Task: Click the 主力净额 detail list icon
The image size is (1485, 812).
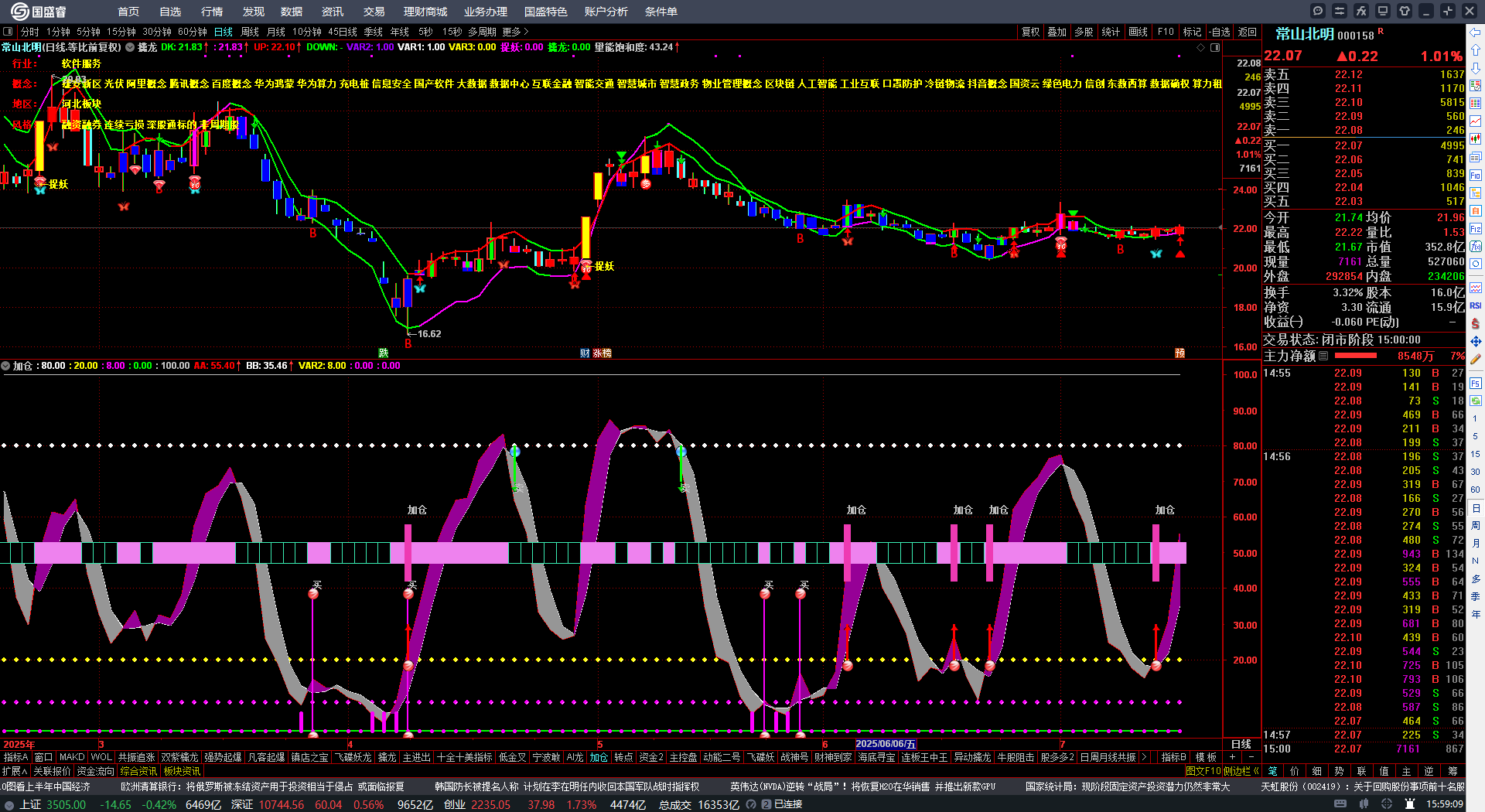Action: (x=1323, y=356)
